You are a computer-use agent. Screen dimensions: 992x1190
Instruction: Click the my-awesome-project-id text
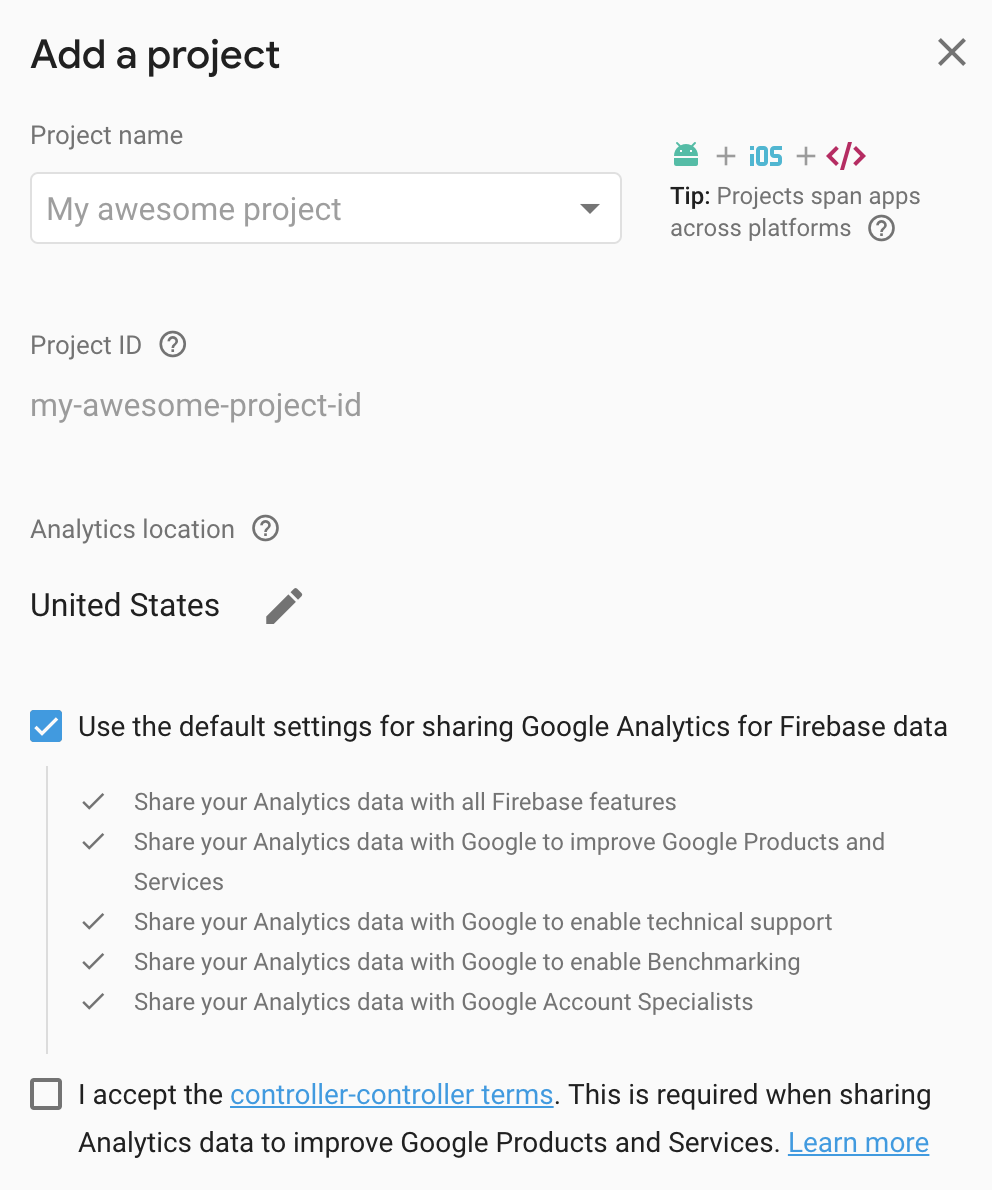pyautogui.click(x=196, y=406)
